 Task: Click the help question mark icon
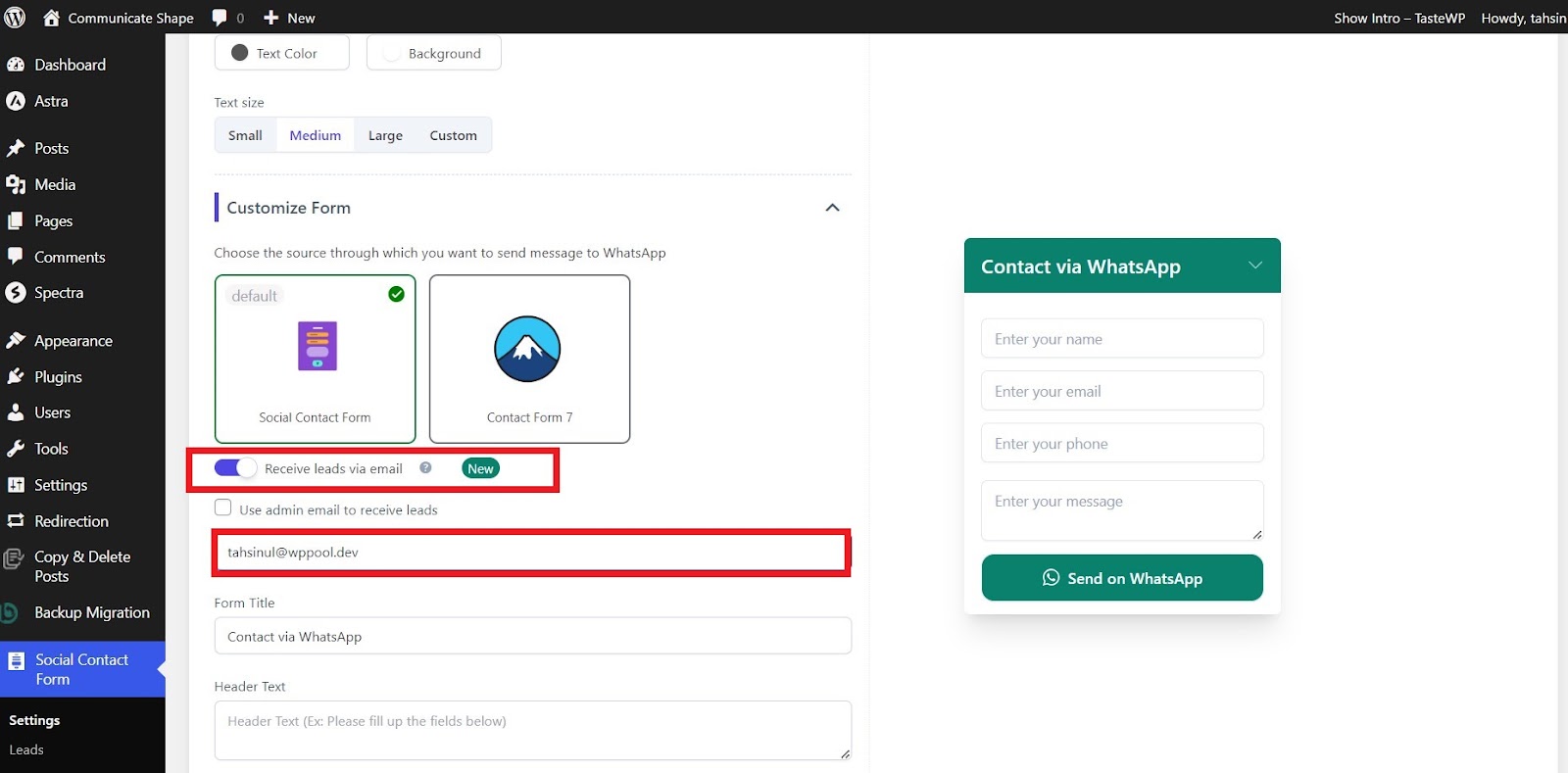425,468
